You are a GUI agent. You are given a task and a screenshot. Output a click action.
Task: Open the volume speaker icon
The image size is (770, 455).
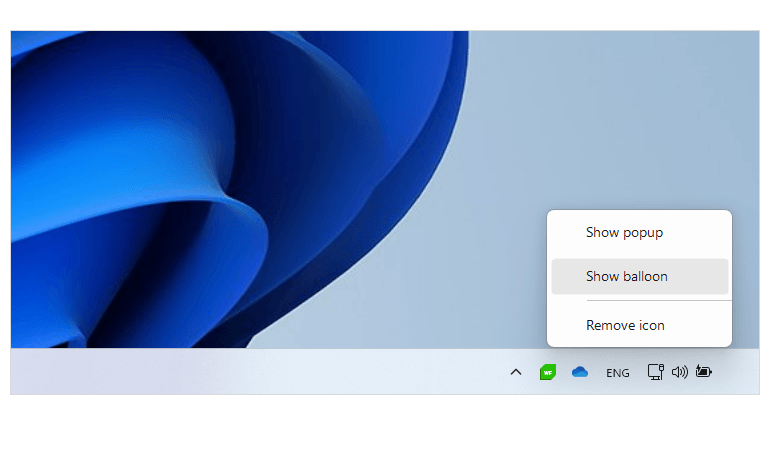(x=680, y=372)
